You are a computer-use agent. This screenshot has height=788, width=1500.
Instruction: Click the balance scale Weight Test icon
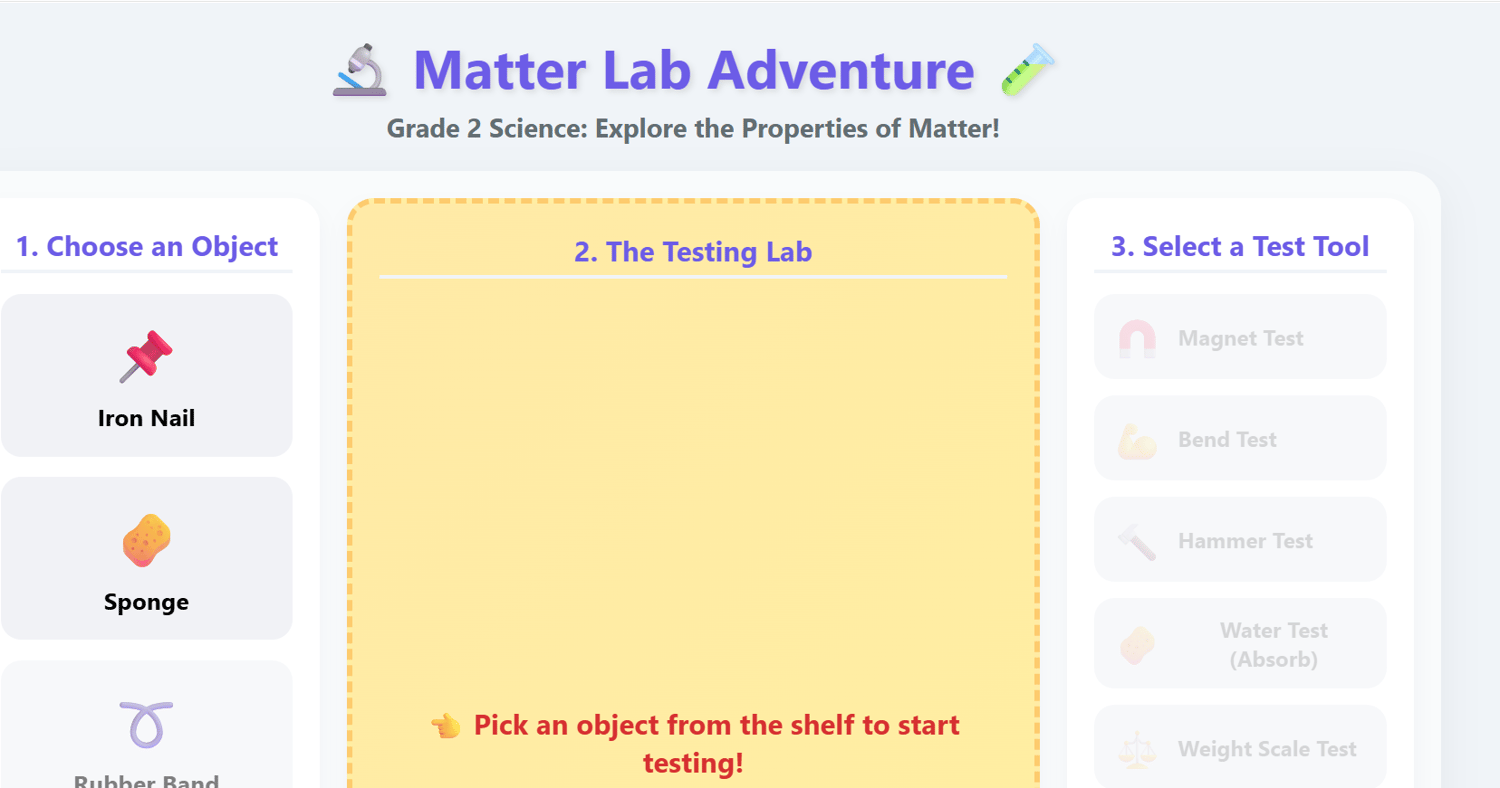pyautogui.click(x=1137, y=749)
